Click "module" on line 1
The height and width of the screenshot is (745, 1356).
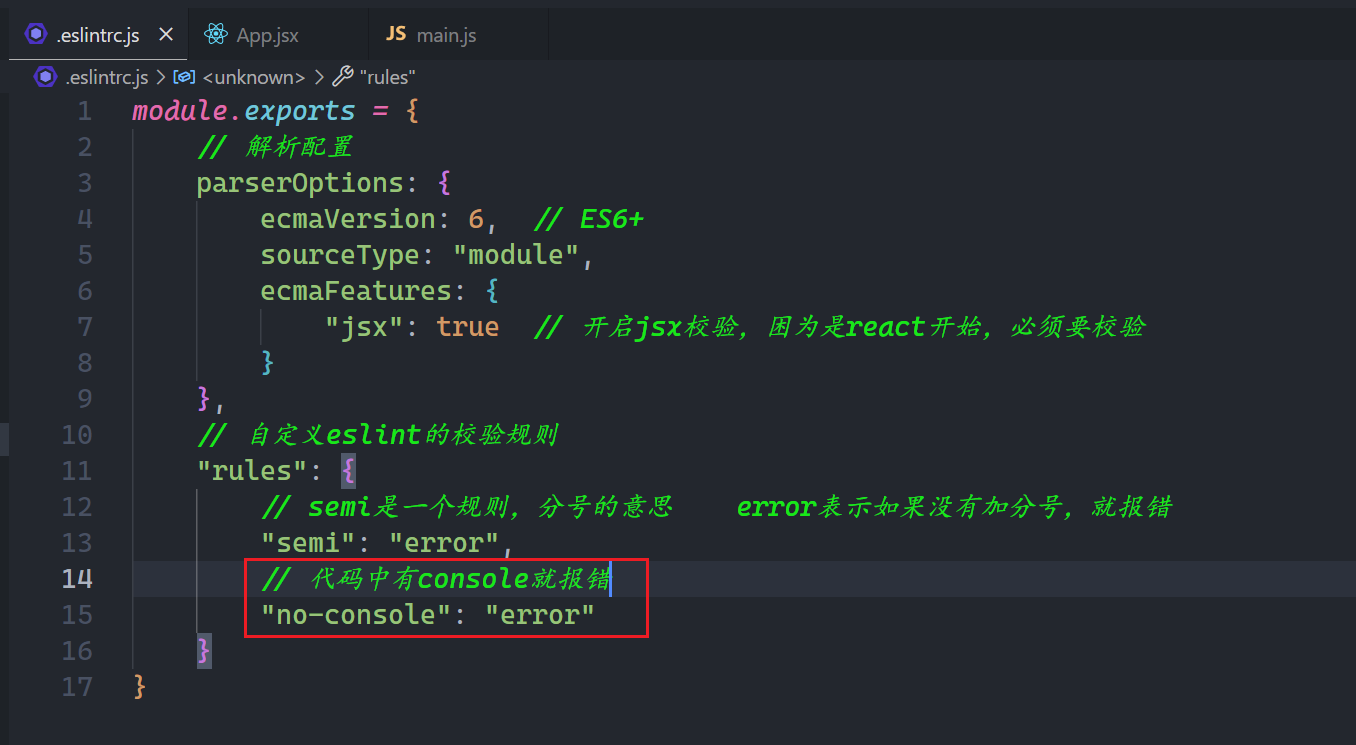(180, 111)
